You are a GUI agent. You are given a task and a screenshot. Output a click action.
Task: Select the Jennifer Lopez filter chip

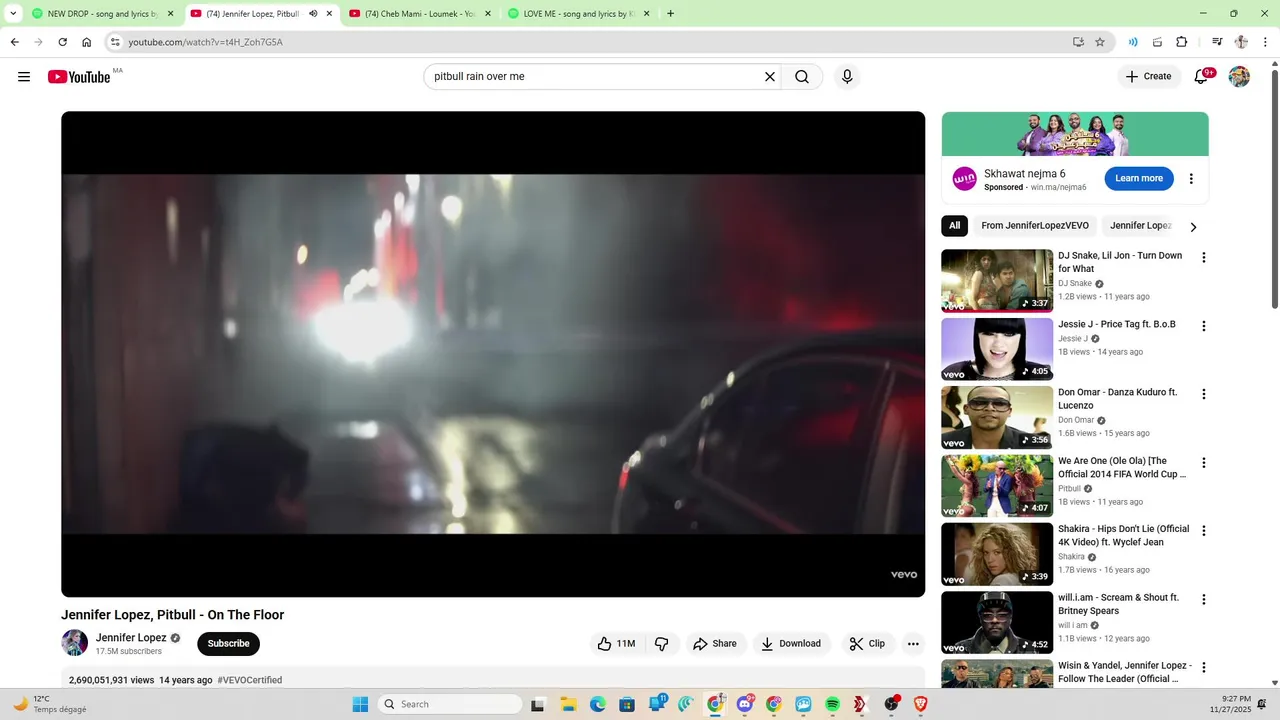click(x=1140, y=226)
